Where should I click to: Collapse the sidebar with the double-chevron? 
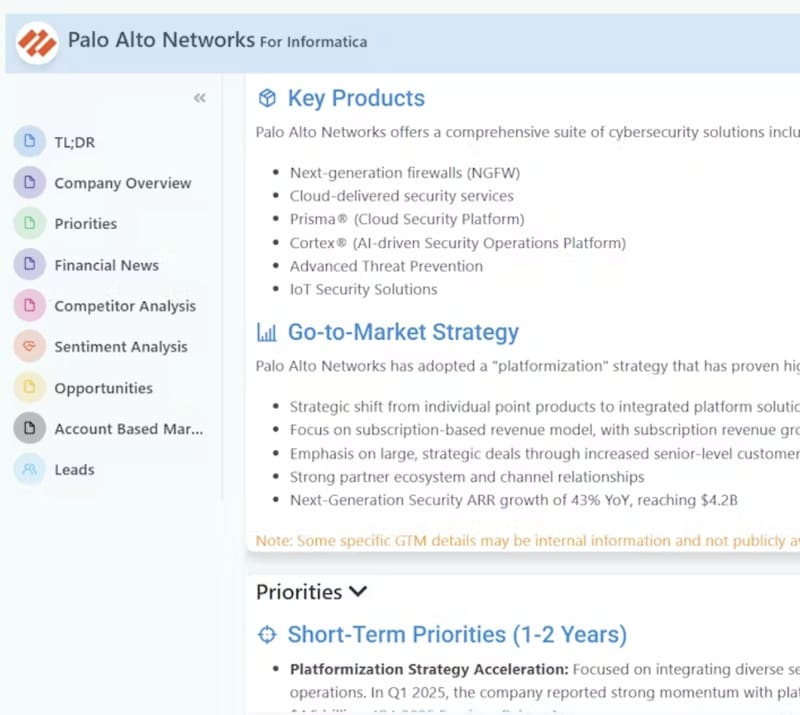click(199, 97)
